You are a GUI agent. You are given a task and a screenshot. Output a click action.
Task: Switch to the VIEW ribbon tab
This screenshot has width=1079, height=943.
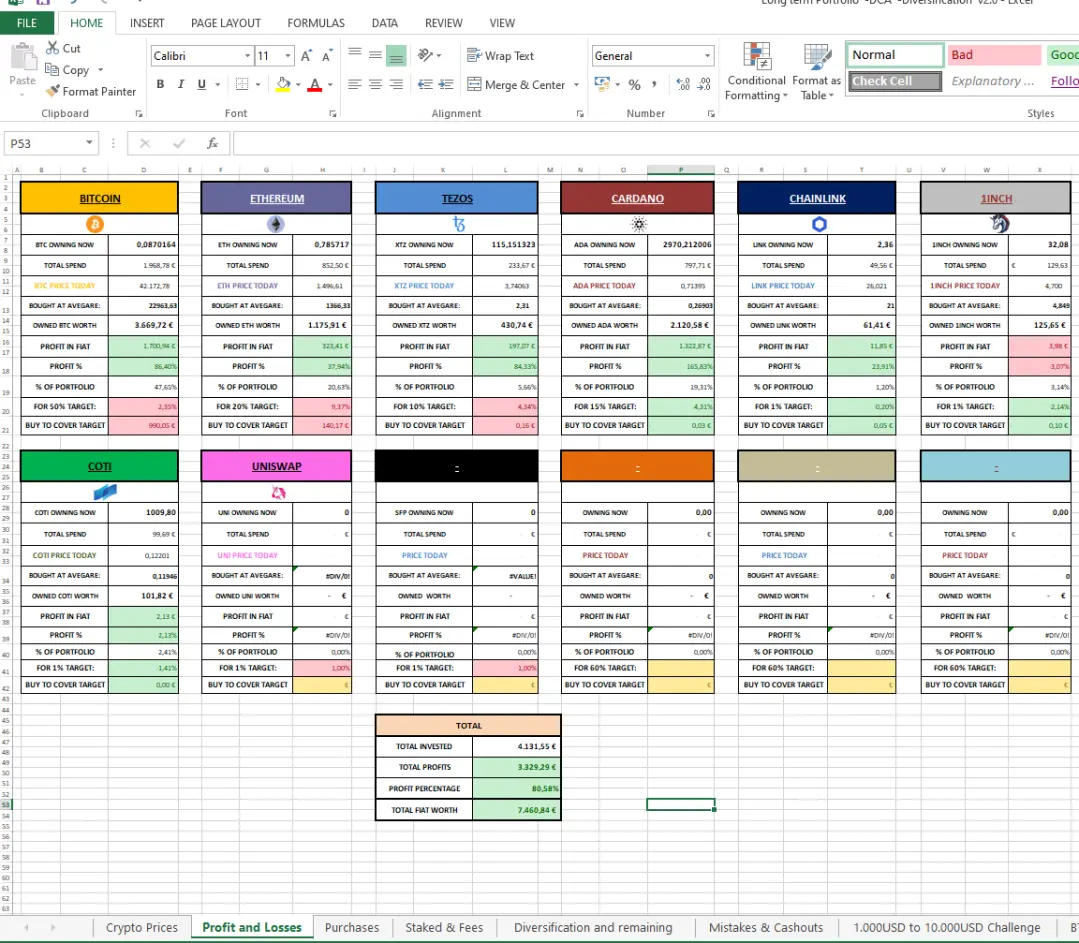click(502, 23)
